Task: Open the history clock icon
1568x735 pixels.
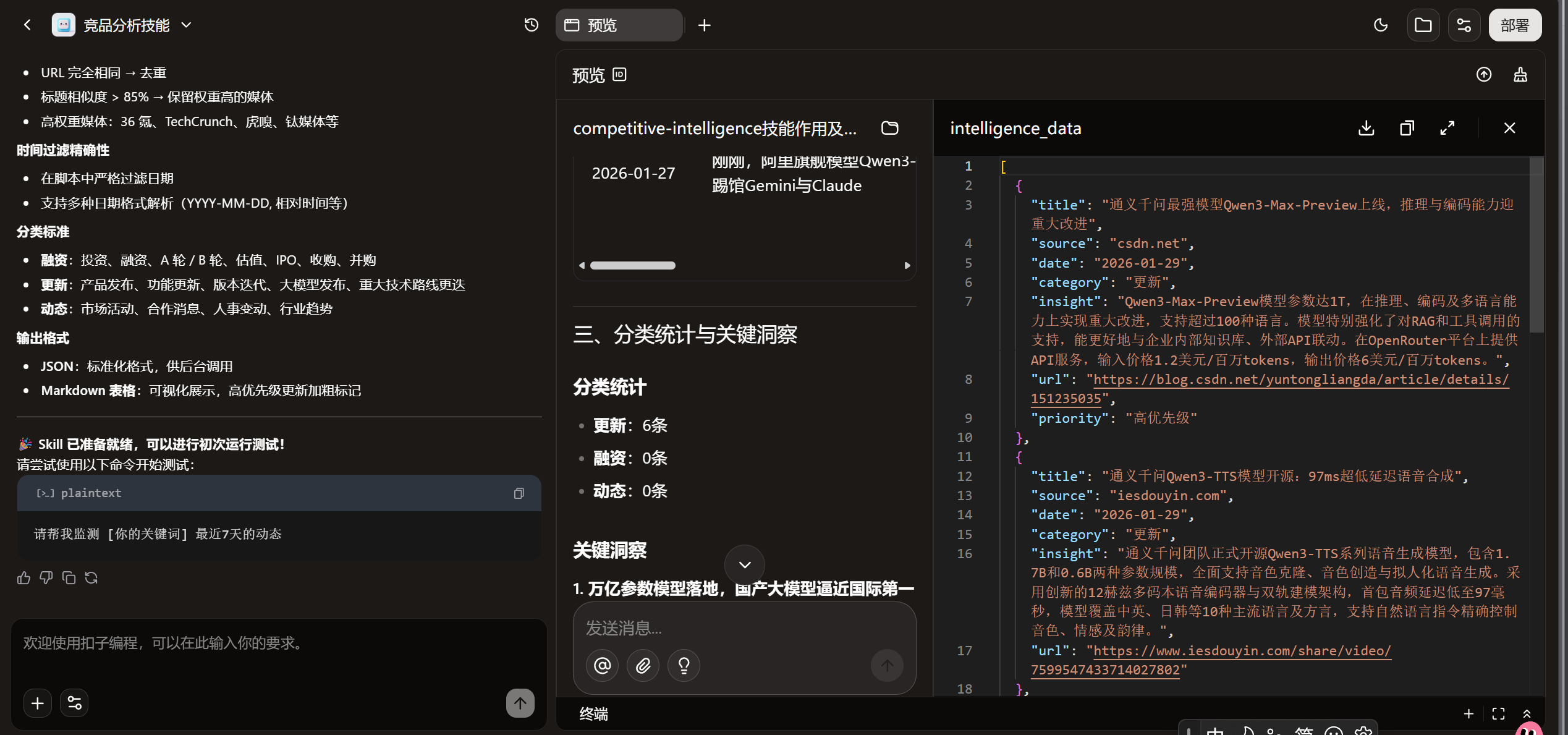Action: pyautogui.click(x=531, y=25)
